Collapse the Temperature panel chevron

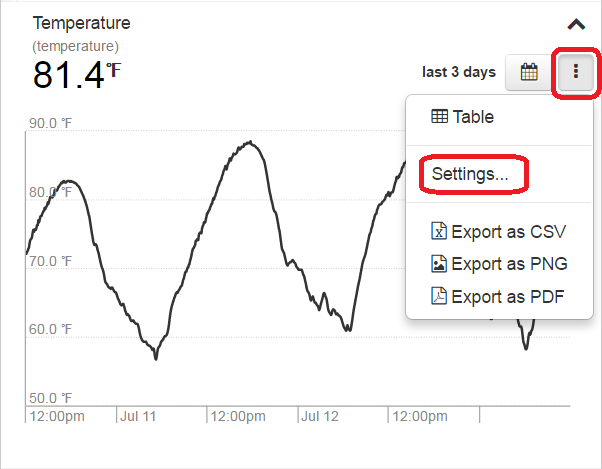click(576, 24)
